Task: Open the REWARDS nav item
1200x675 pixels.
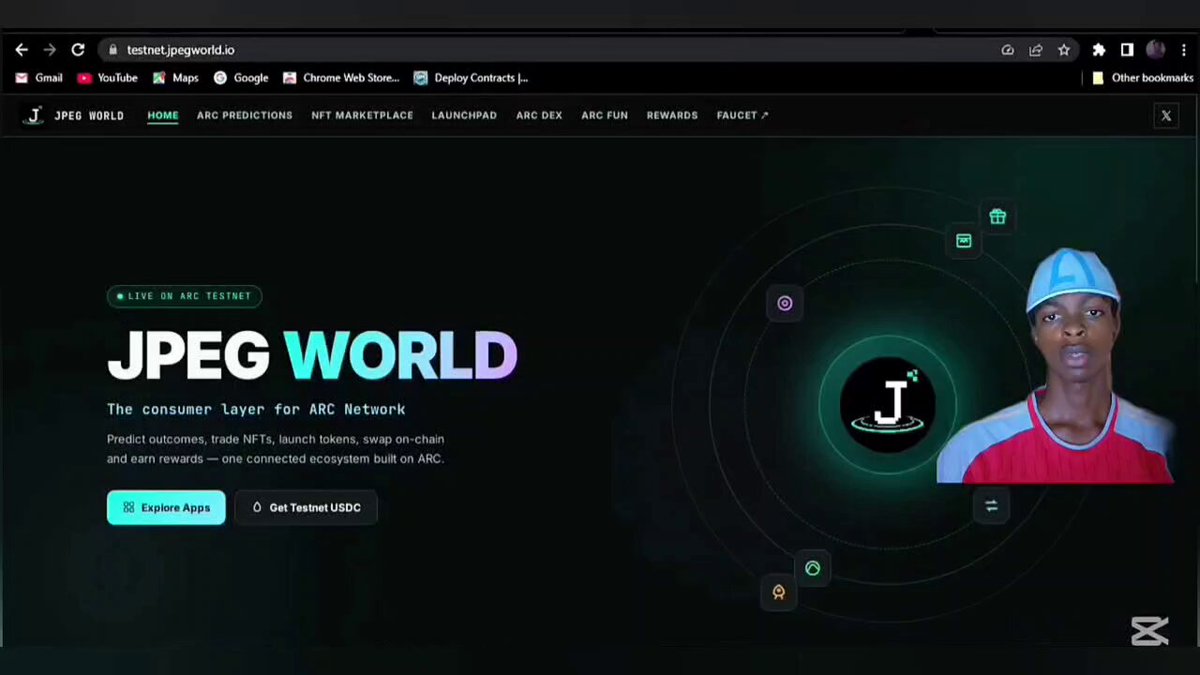Action: (672, 116)
